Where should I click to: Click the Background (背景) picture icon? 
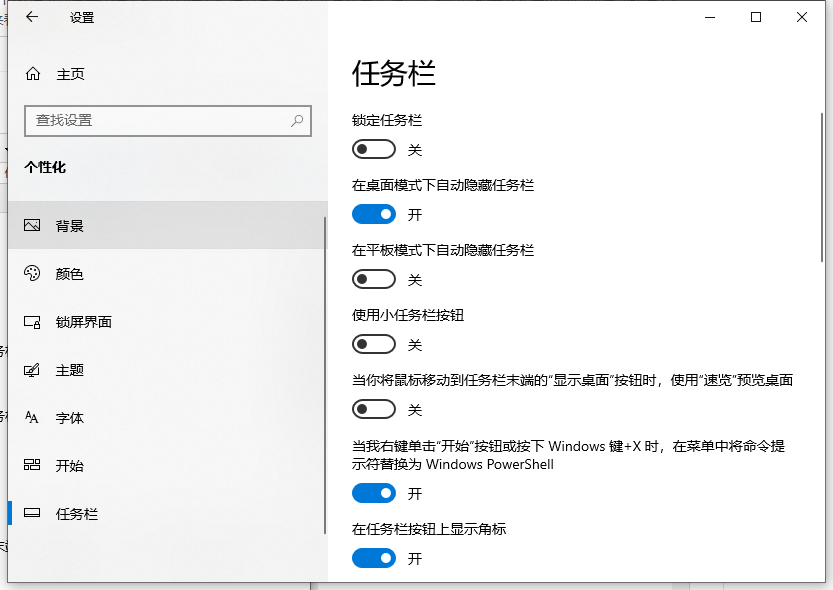(x=33, y=226)
